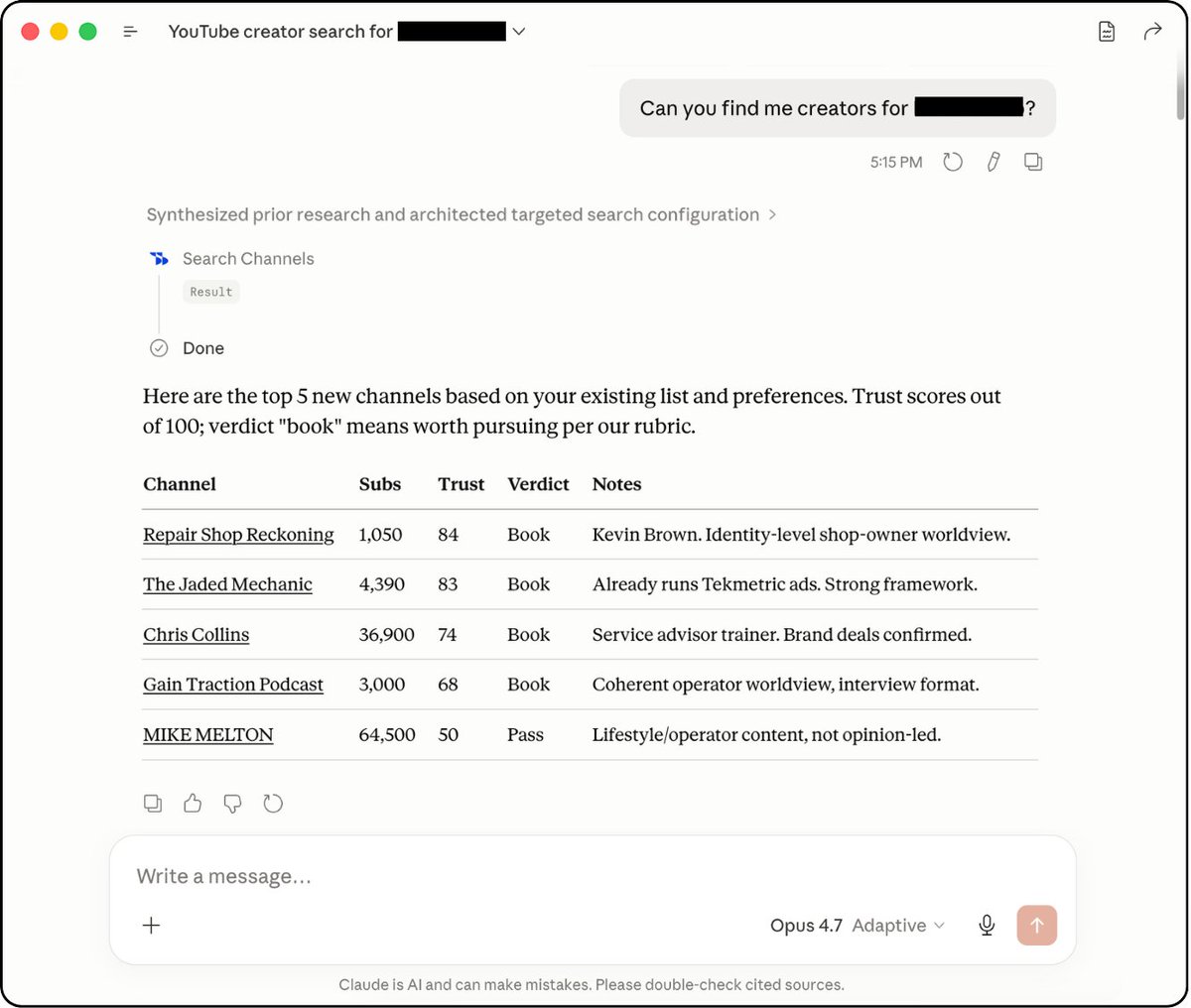The height and width of the screenshot is (1008, 1191).
Task: Click the Search Channels tool icon
Action: pyautogui.click(x=159, y=259)
